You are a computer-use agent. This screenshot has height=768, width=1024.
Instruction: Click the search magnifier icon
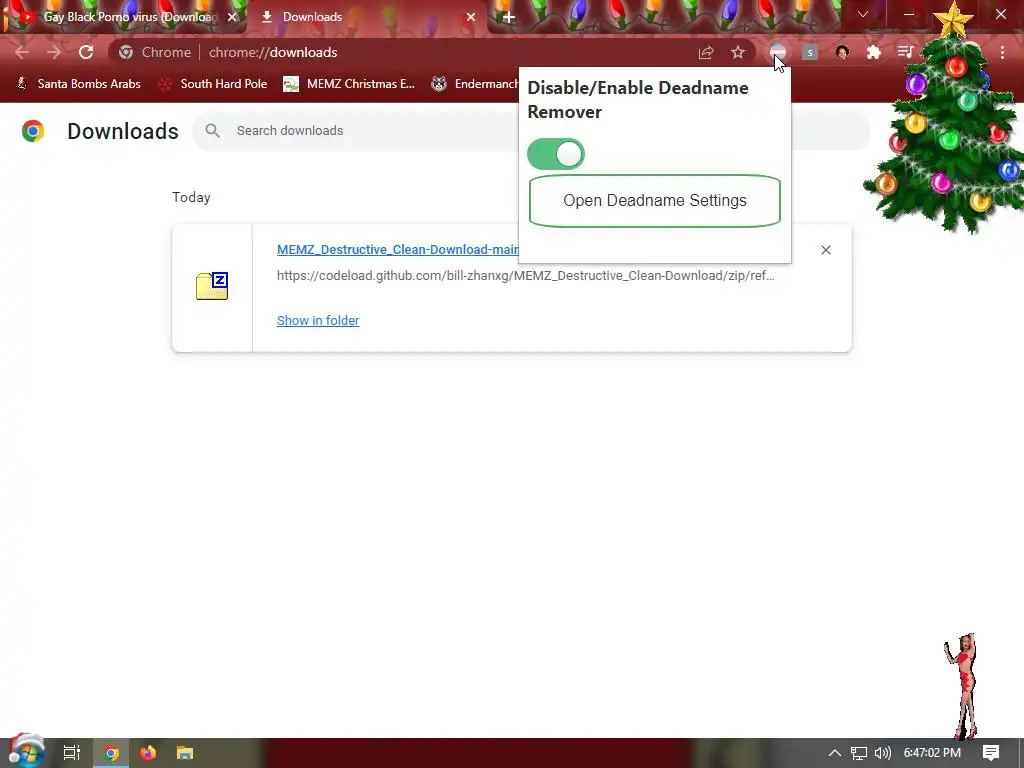pos(212,131)
